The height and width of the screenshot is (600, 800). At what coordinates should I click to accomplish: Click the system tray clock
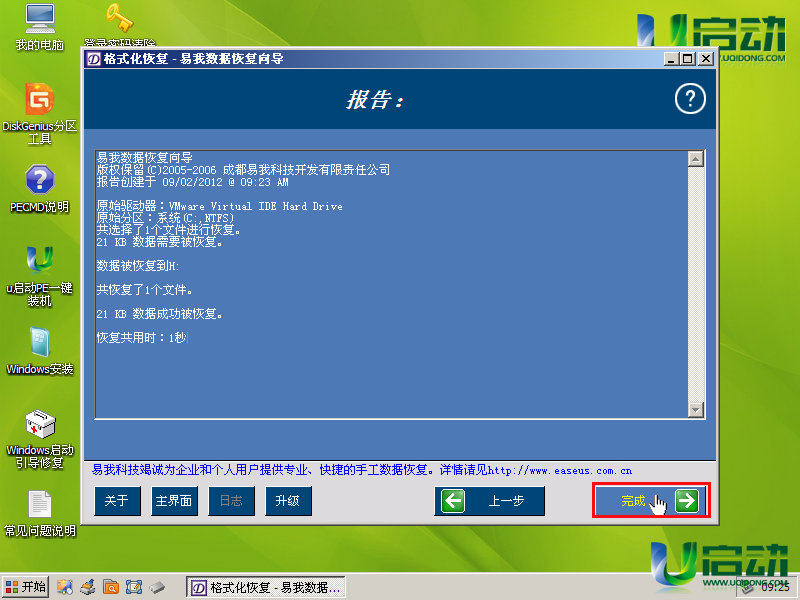pos(775,588)
